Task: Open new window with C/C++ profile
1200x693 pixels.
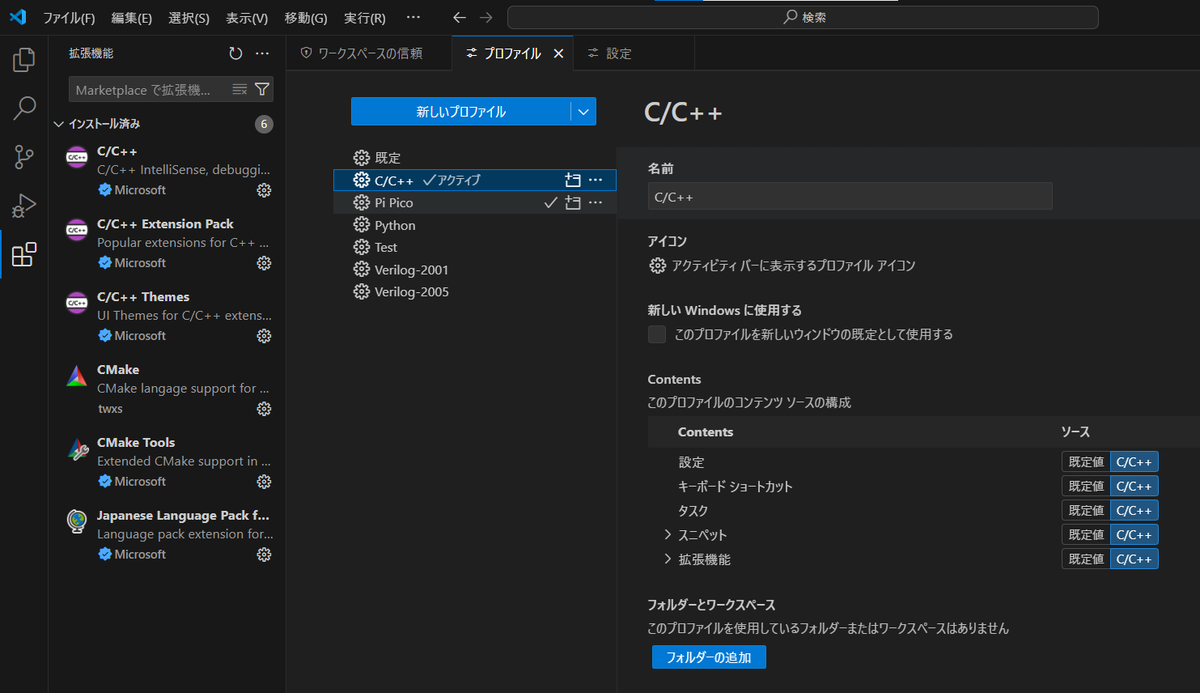Action: point(573,180)
